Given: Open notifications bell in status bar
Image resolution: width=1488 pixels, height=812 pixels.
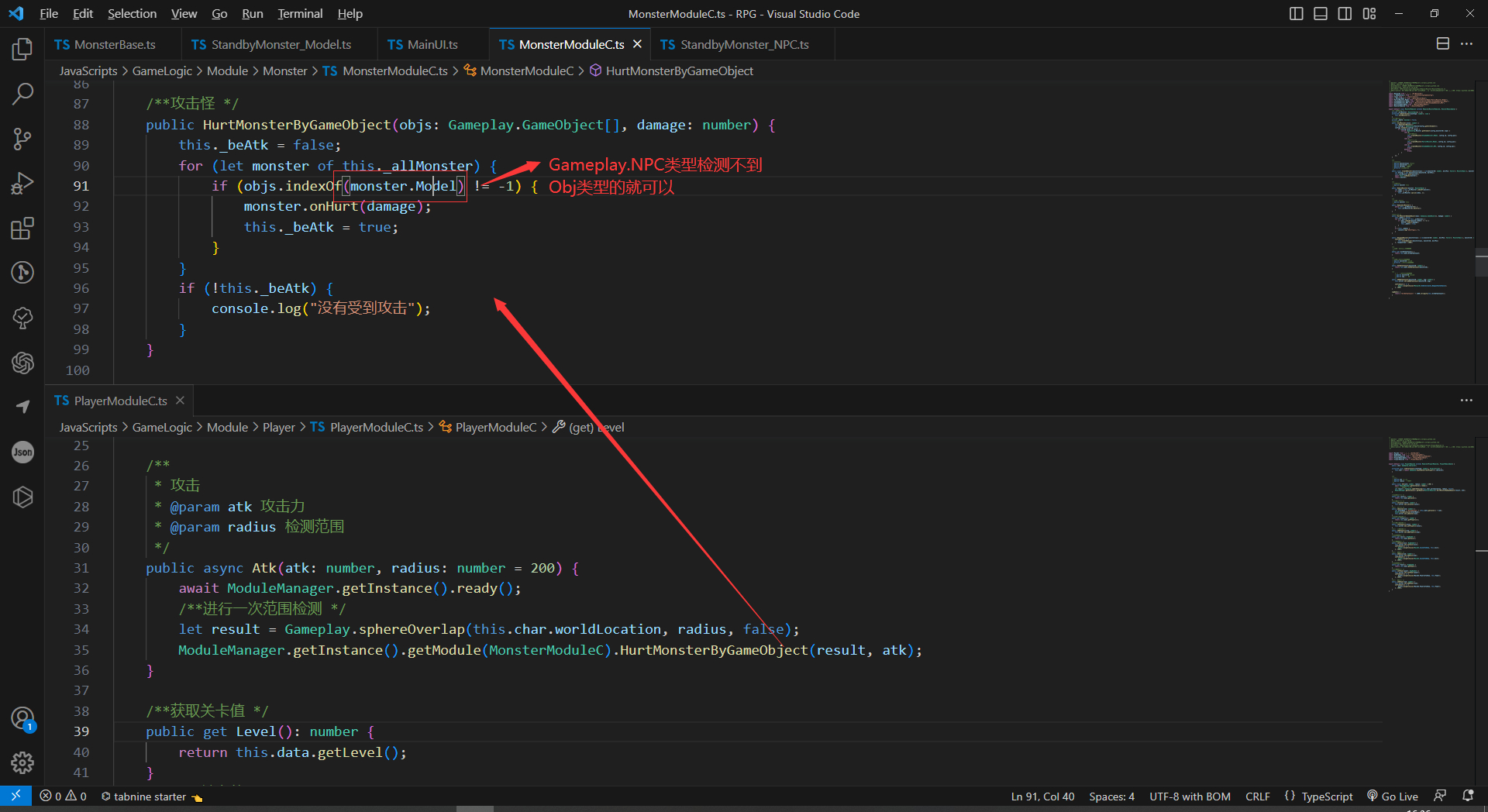Looking at the screenshot, I should pos(1468,796).
